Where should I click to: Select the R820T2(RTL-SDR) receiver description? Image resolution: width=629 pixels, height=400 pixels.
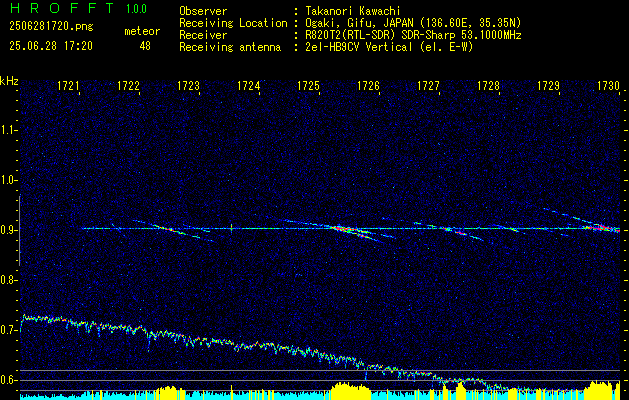[414, 35]
